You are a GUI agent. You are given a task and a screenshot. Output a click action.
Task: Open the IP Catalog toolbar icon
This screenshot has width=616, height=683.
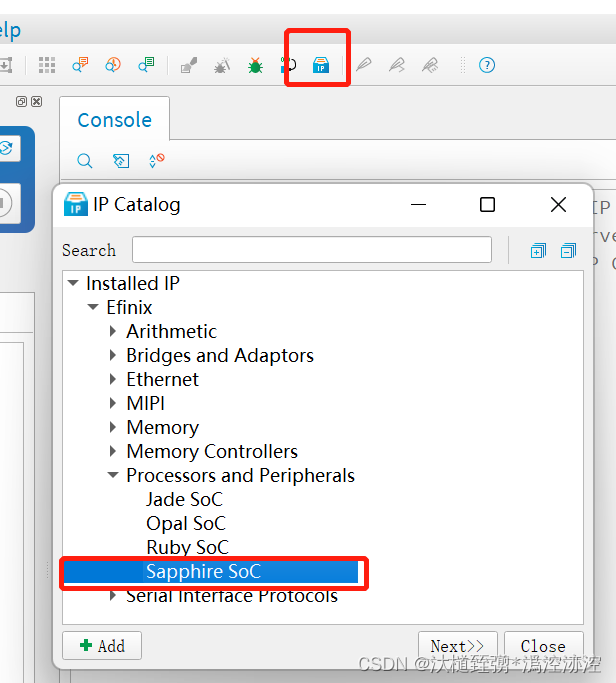pyautogui.click(x=321, y=65)
